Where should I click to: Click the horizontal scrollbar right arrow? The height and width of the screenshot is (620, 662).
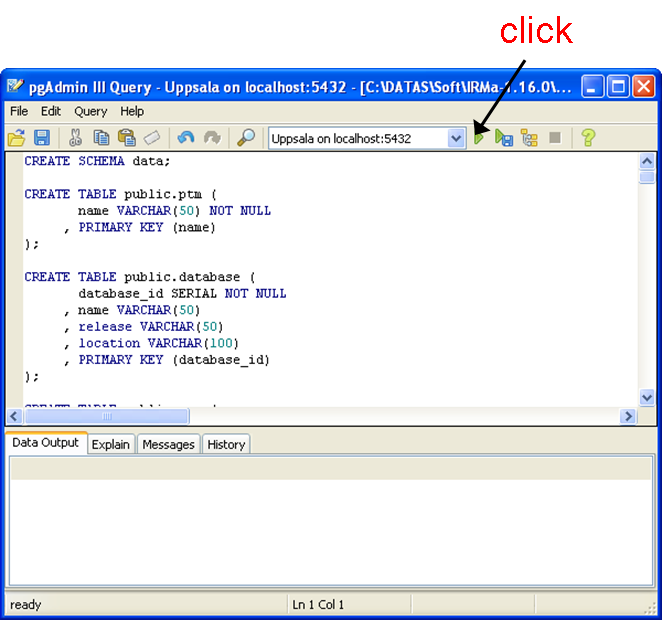pyautogui.click(x=628, y=416)
